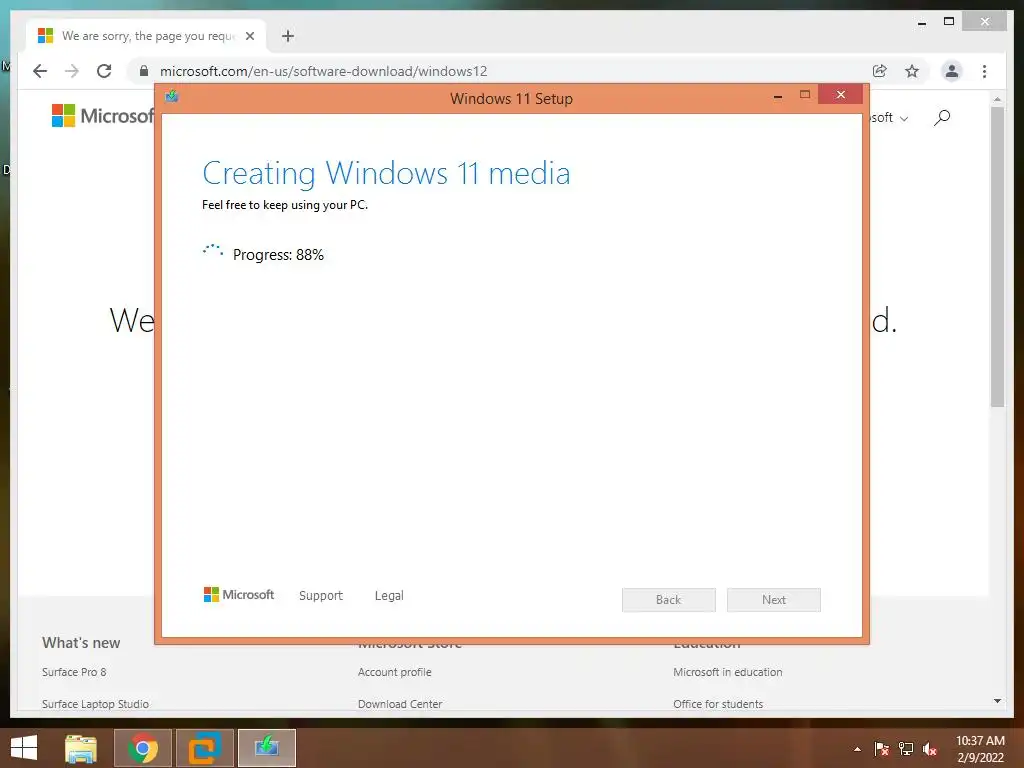
Task: Open the search magnifier on Microsoft site
Action: click(942, 118)
